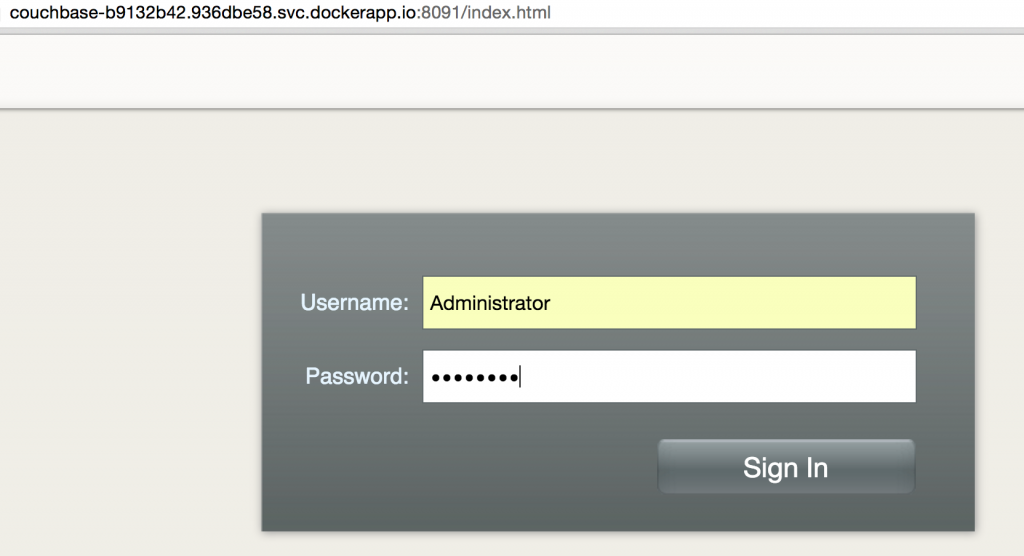
Task: Click the masked password dots
Action: click(475, 378)
